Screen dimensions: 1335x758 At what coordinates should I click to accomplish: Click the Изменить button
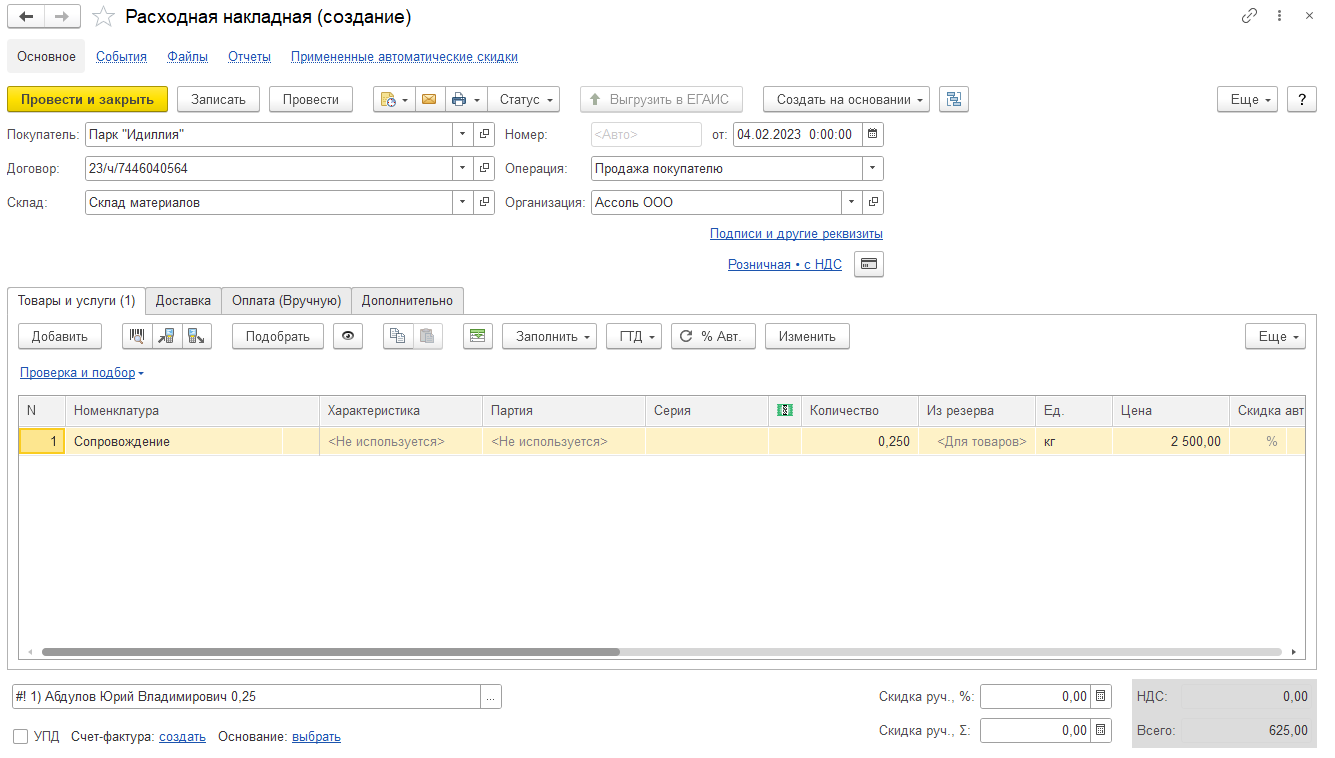pyautogui.click(x=807, y=336)
